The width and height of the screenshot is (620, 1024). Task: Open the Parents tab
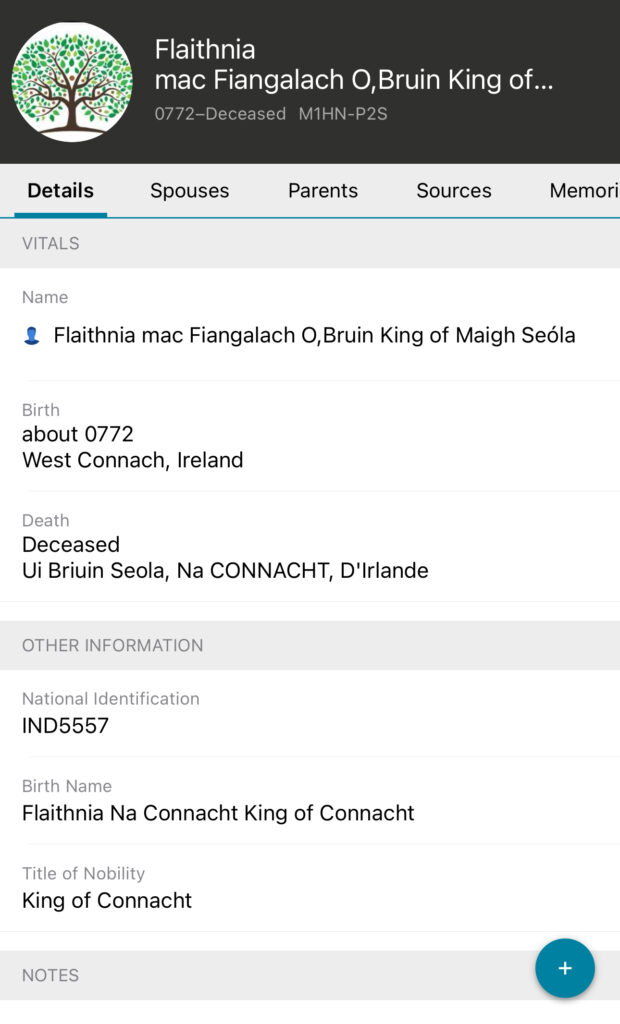(x=322, y=191)
